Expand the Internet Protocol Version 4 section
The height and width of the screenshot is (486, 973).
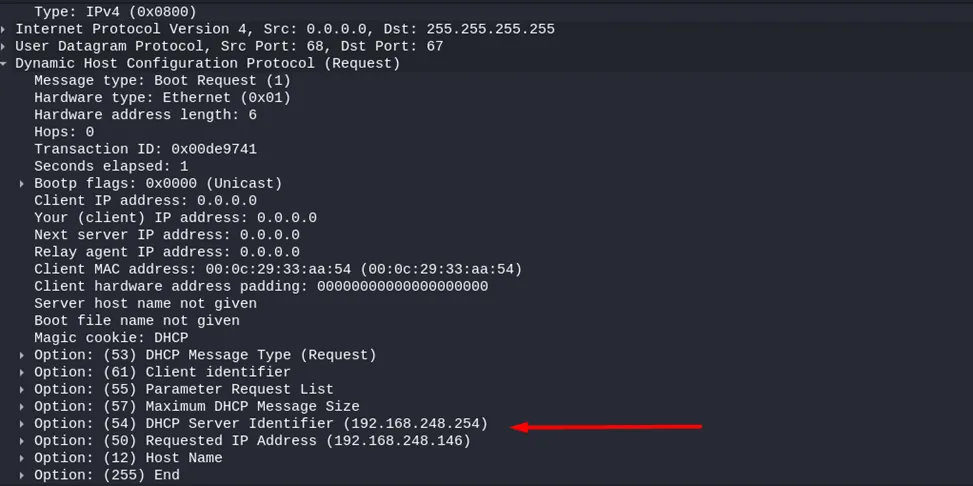pos(4,29)
